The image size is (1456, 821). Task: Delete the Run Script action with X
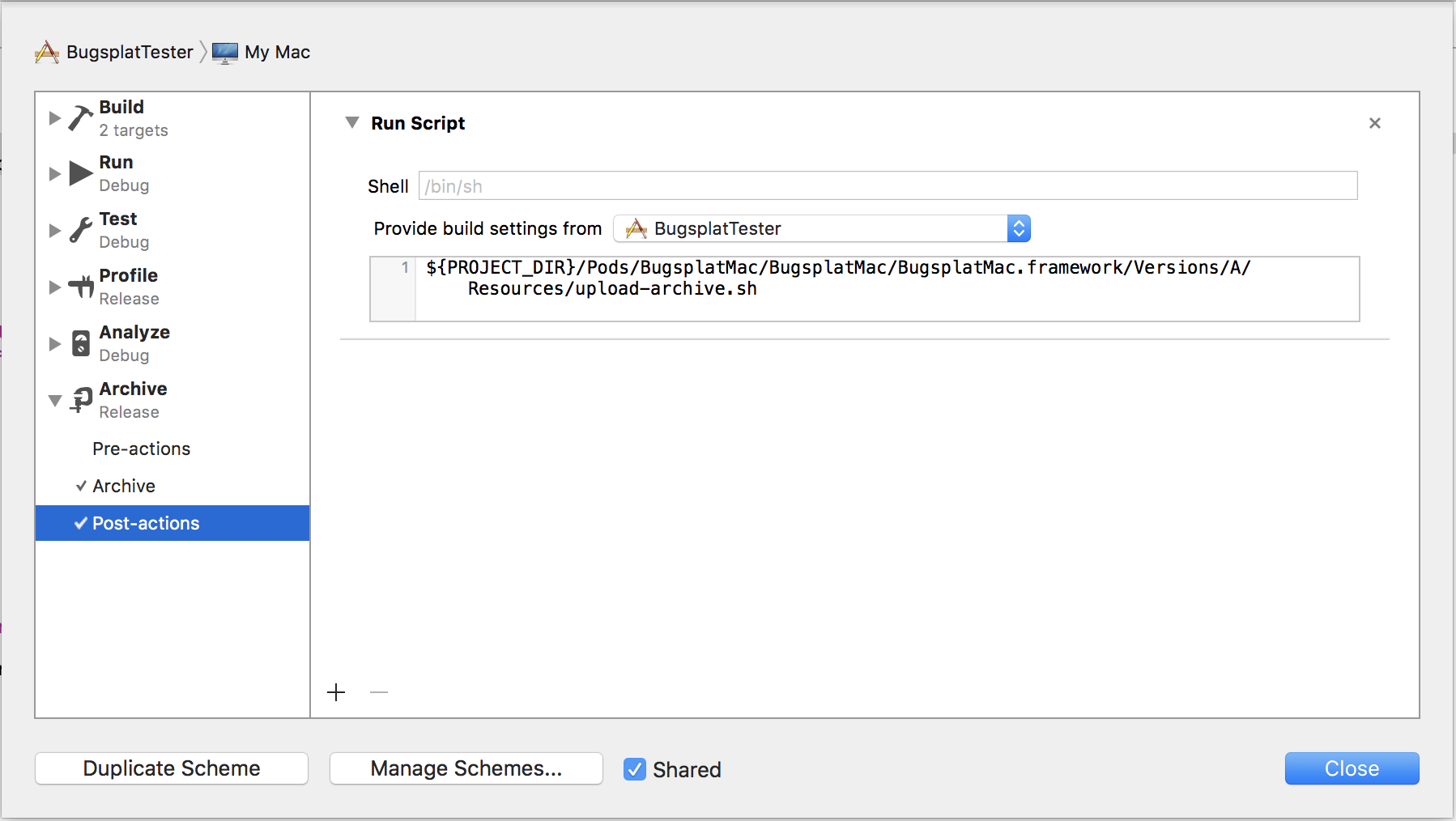(1375, 123)
